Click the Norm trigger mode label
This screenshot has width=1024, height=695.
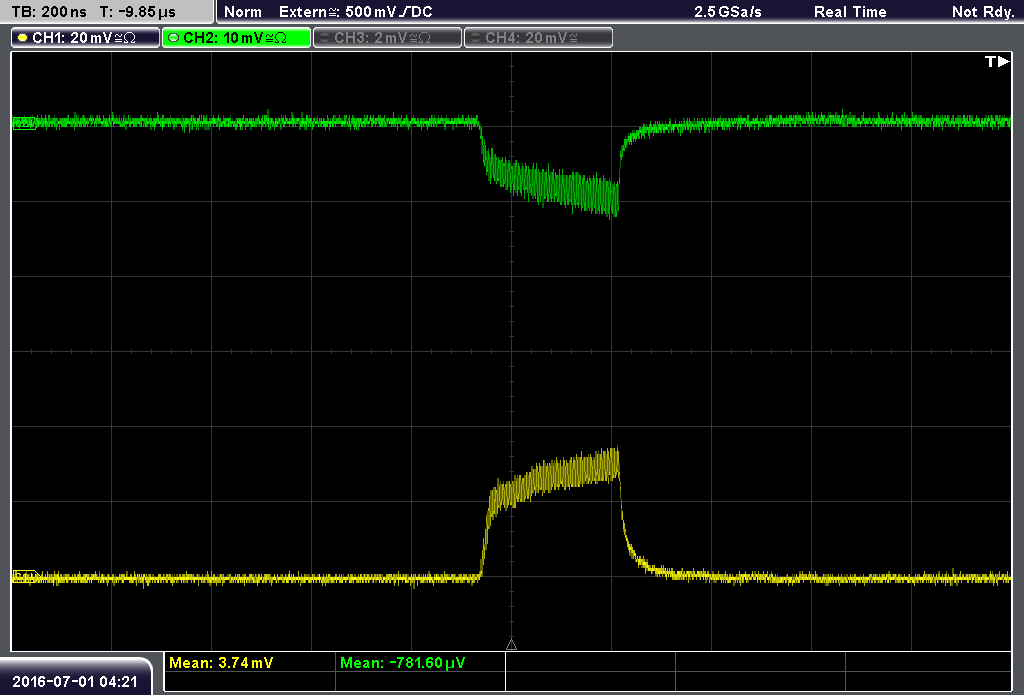click(243, 12)
